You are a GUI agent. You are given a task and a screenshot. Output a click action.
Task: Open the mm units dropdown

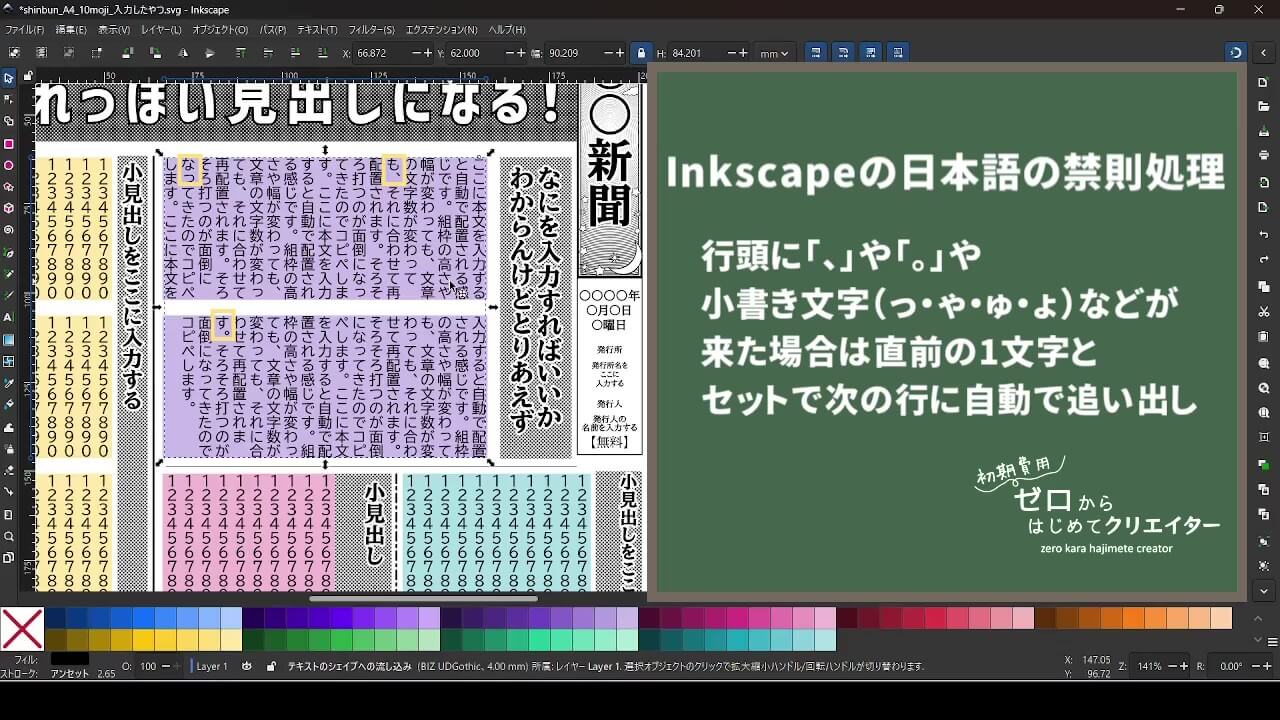click(x=773, y=53)
